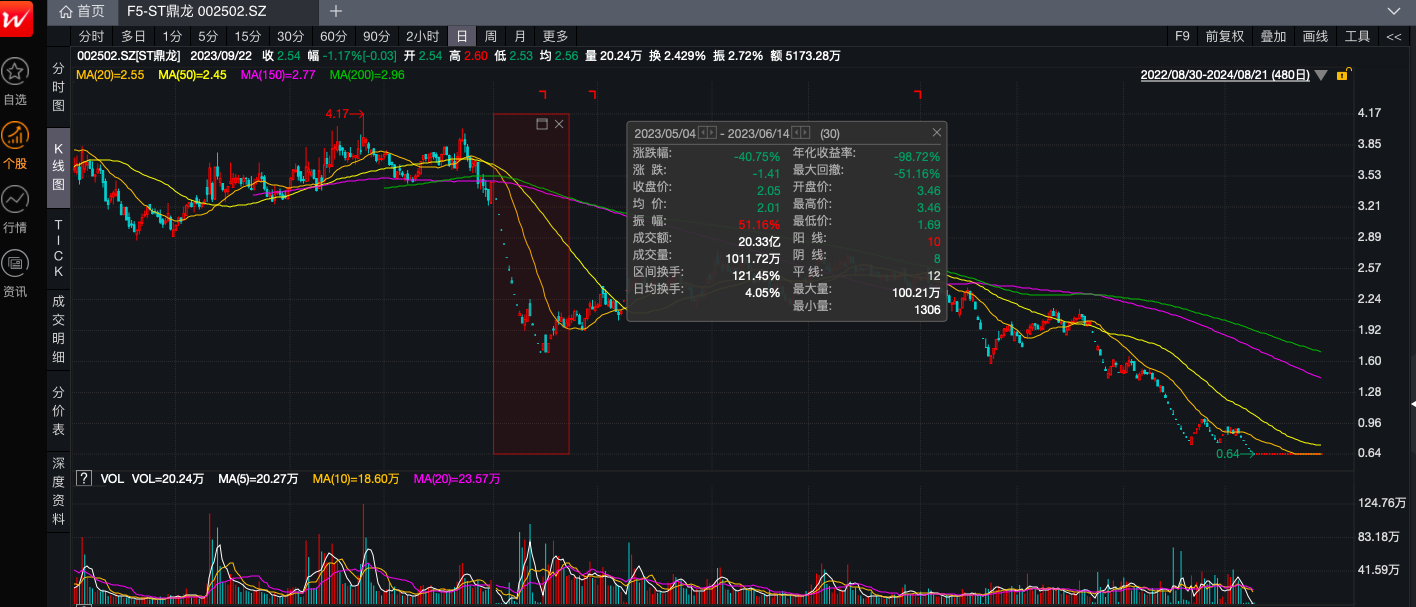Click the MA(200)=2.96 indicator label

[x=367, y=75]
